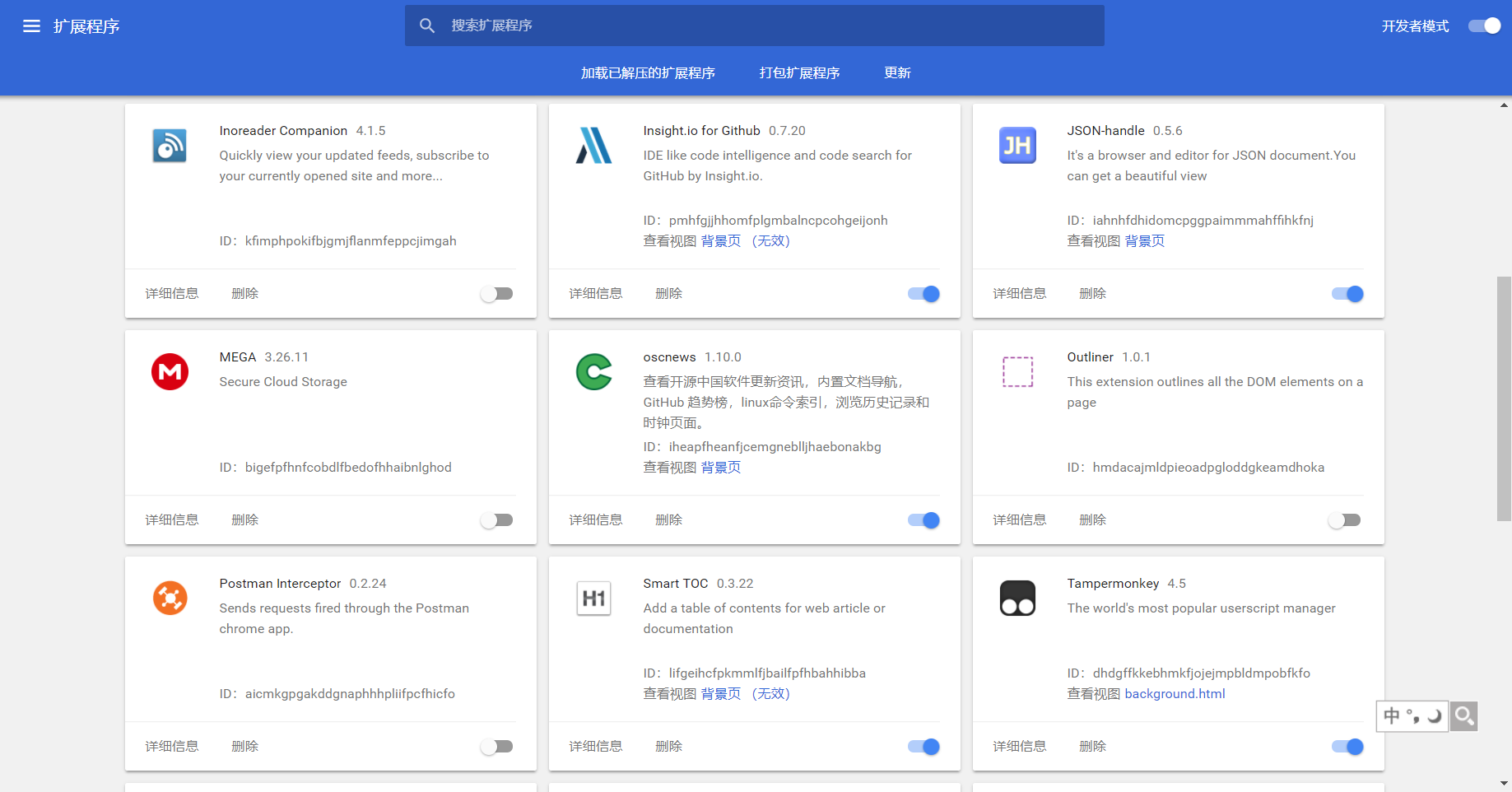Screen dimensions: 1512x792
Task: Click the MEGA red M icon
Action: click(170, 372)
